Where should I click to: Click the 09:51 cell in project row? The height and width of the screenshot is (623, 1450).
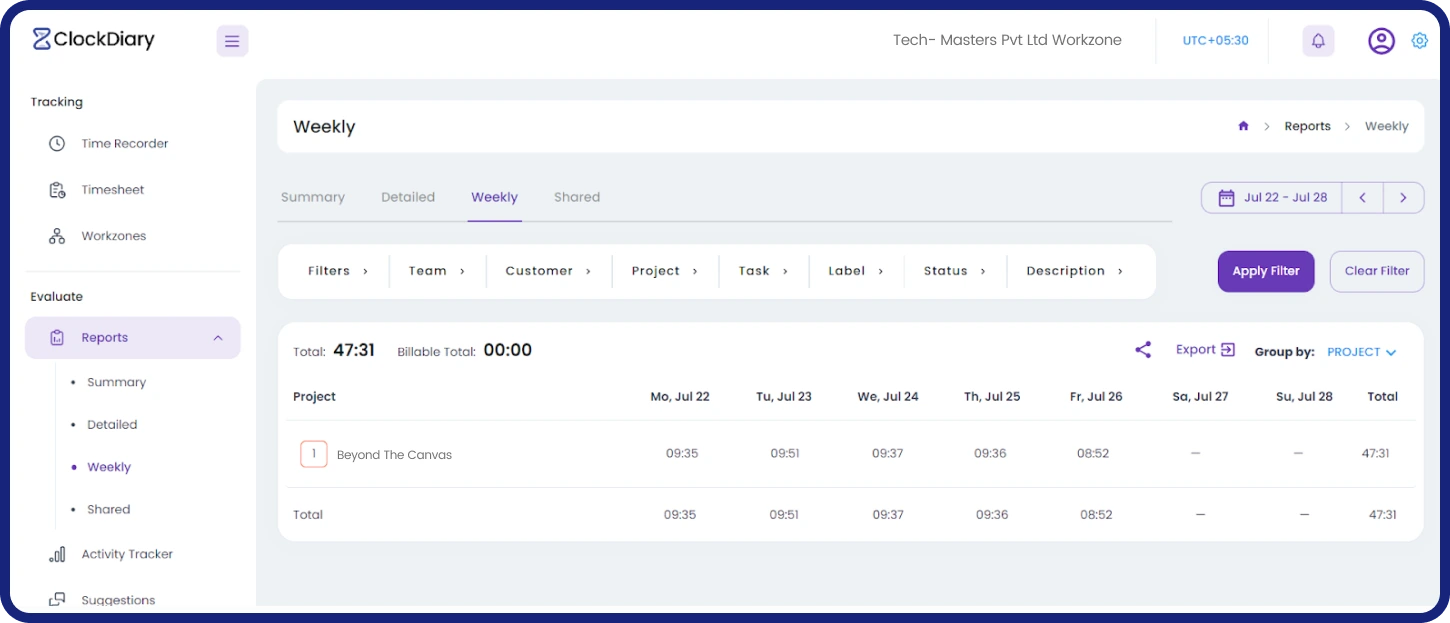pyautogui.click(x=785, y=454)
